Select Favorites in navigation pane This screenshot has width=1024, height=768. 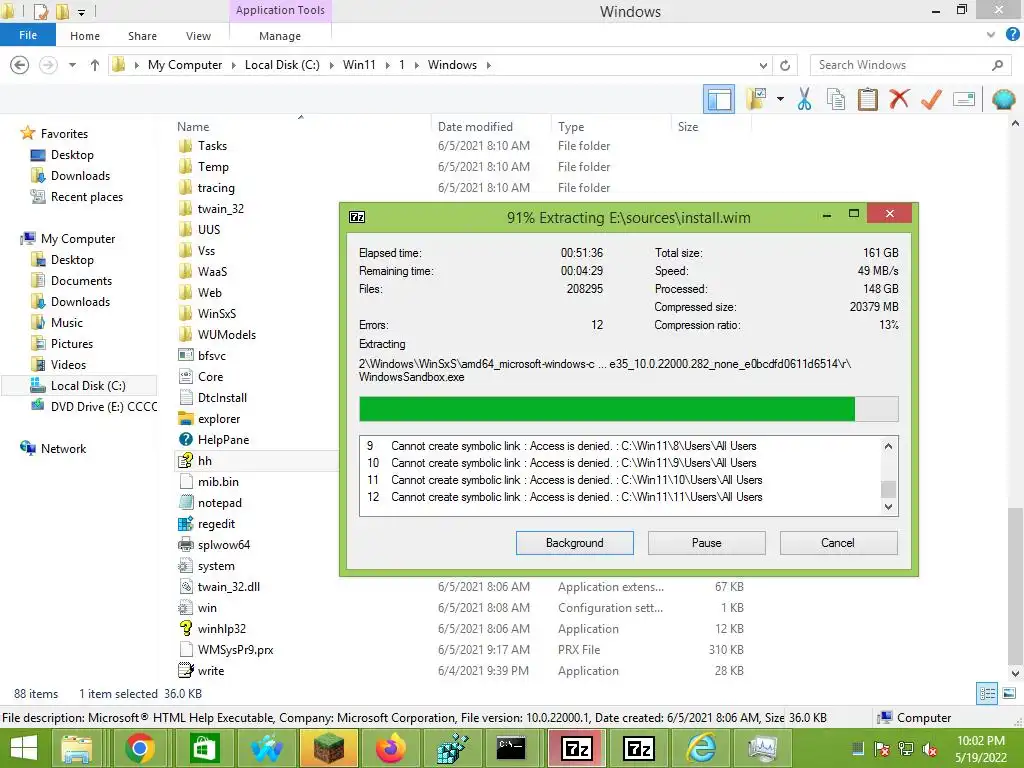[54, 133]
